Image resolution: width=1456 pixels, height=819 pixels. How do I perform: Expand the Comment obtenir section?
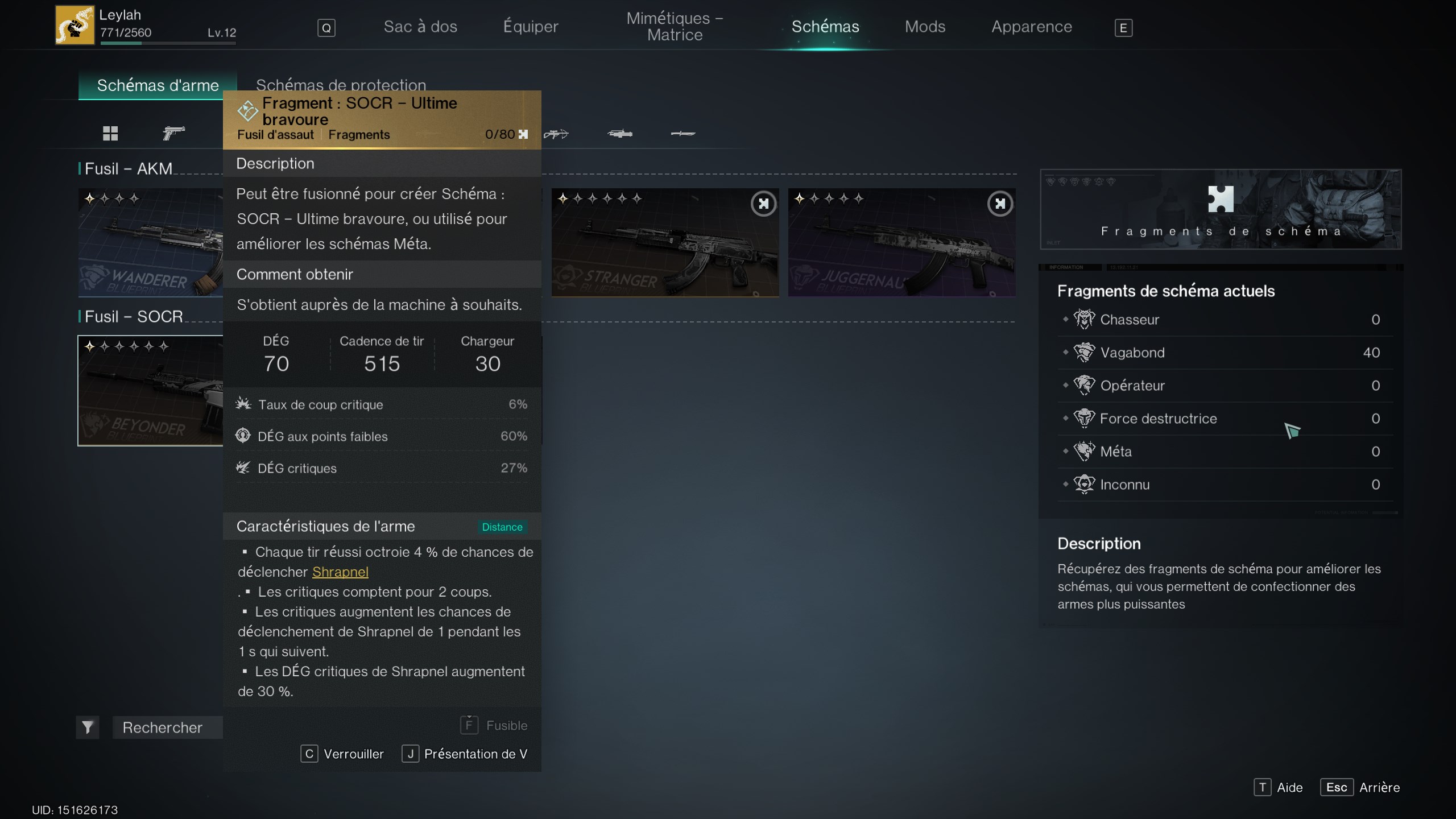pos(295,274)
